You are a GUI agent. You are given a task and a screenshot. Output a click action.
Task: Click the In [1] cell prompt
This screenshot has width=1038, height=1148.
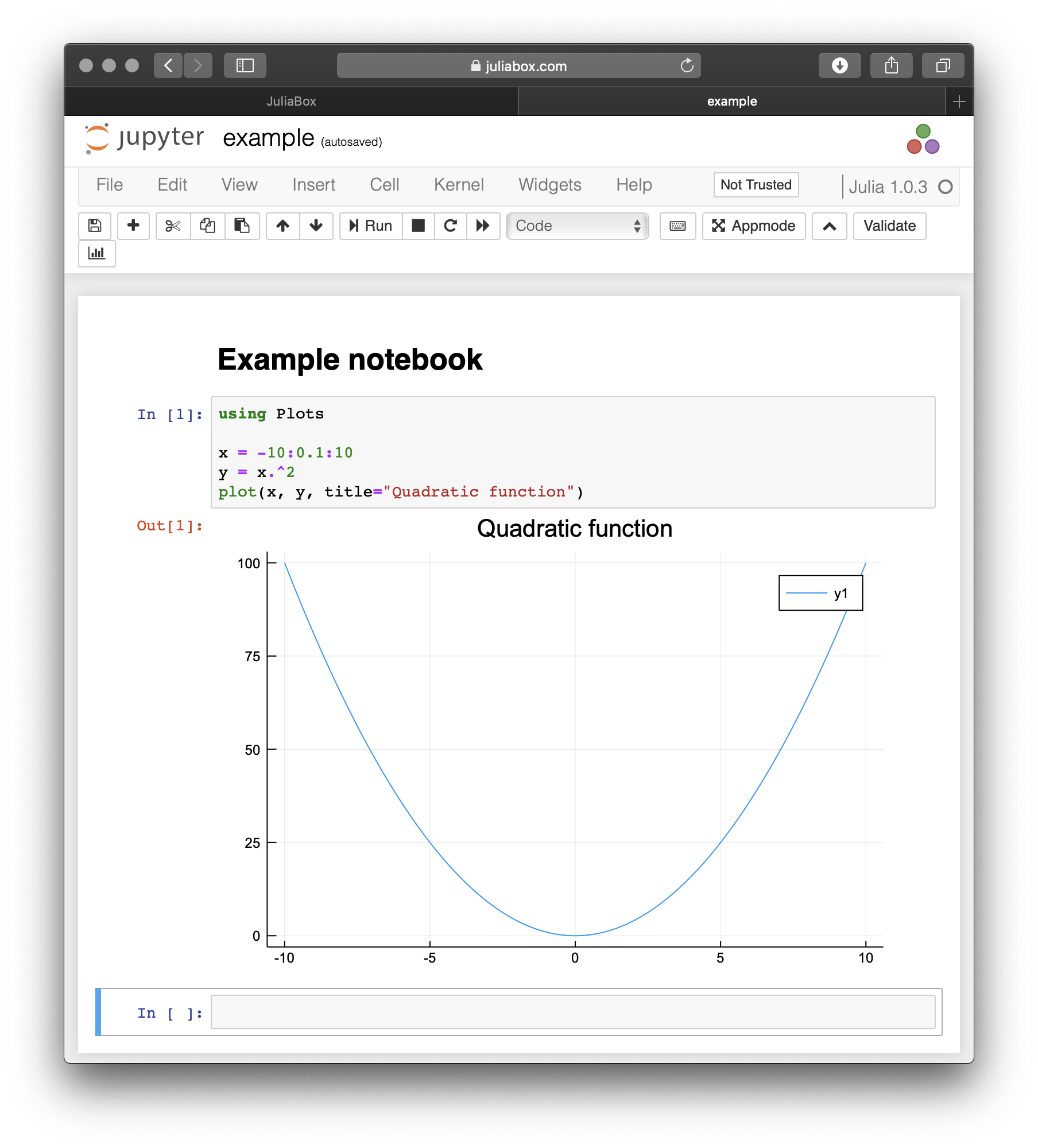coord(170,414)
